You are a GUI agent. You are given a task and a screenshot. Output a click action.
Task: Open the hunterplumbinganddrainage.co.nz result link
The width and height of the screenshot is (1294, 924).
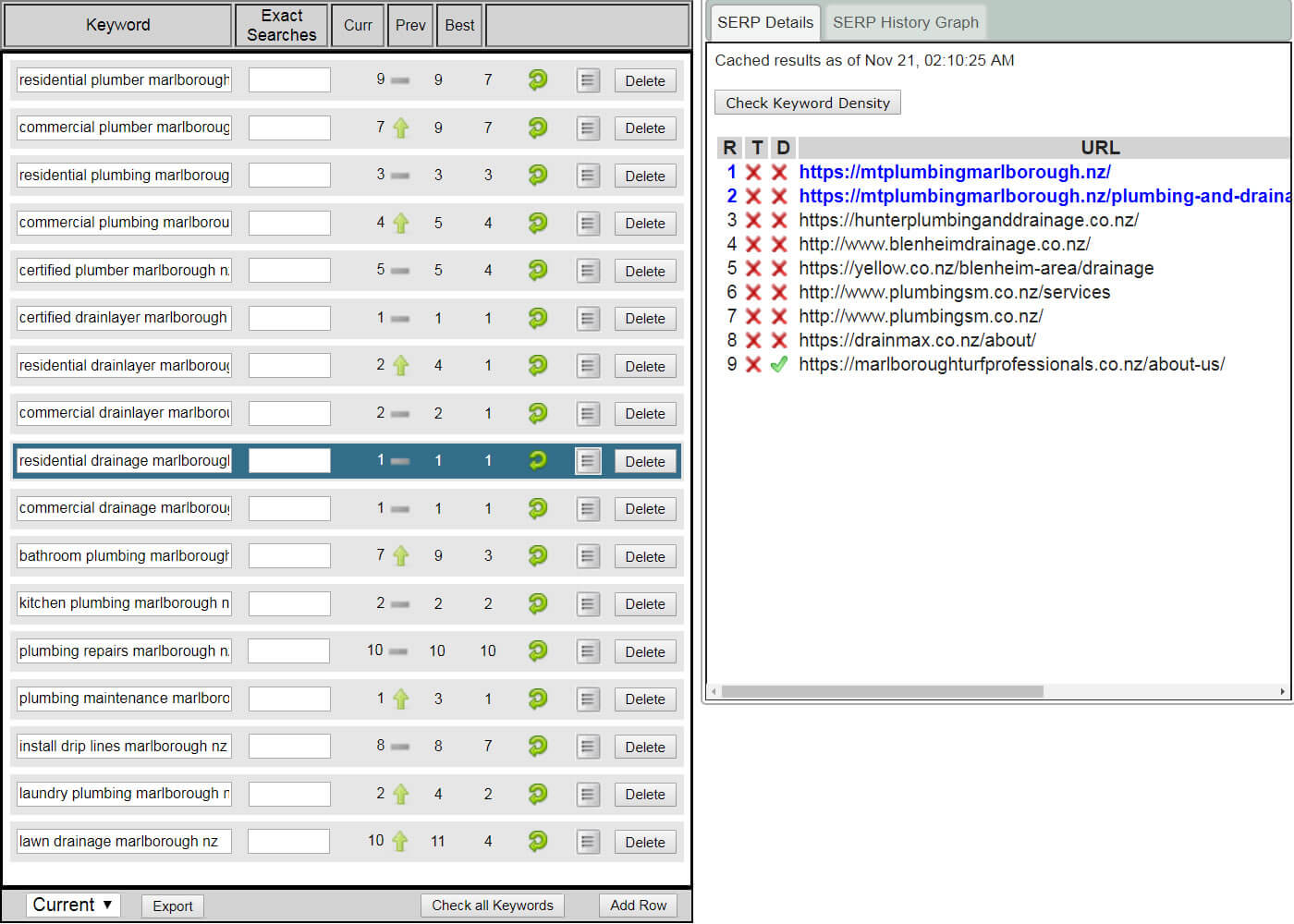(x=968, y=220)
